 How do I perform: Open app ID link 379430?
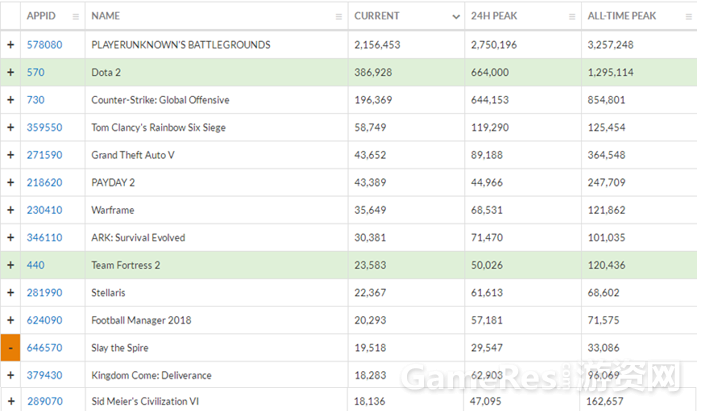[x=44, y=375]
